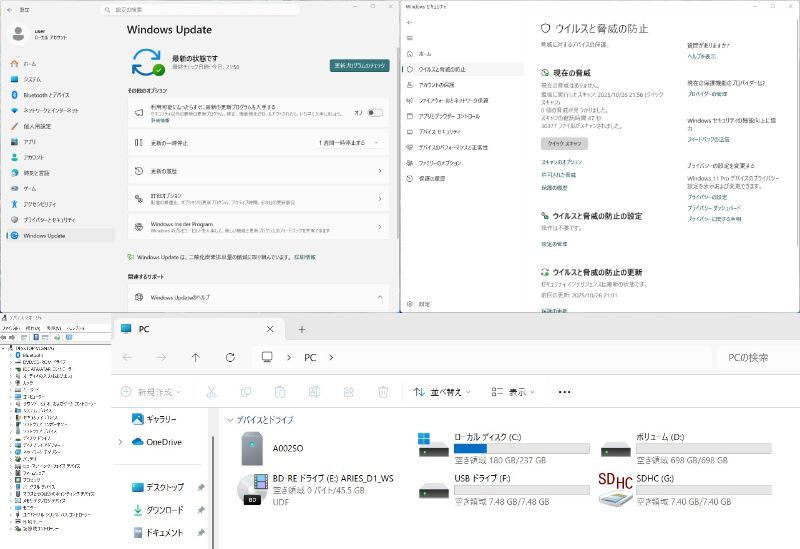The image size is (800, 549).
Task: Open the 1週間一時停止する pause dropdown
Action: pos(350,143)
